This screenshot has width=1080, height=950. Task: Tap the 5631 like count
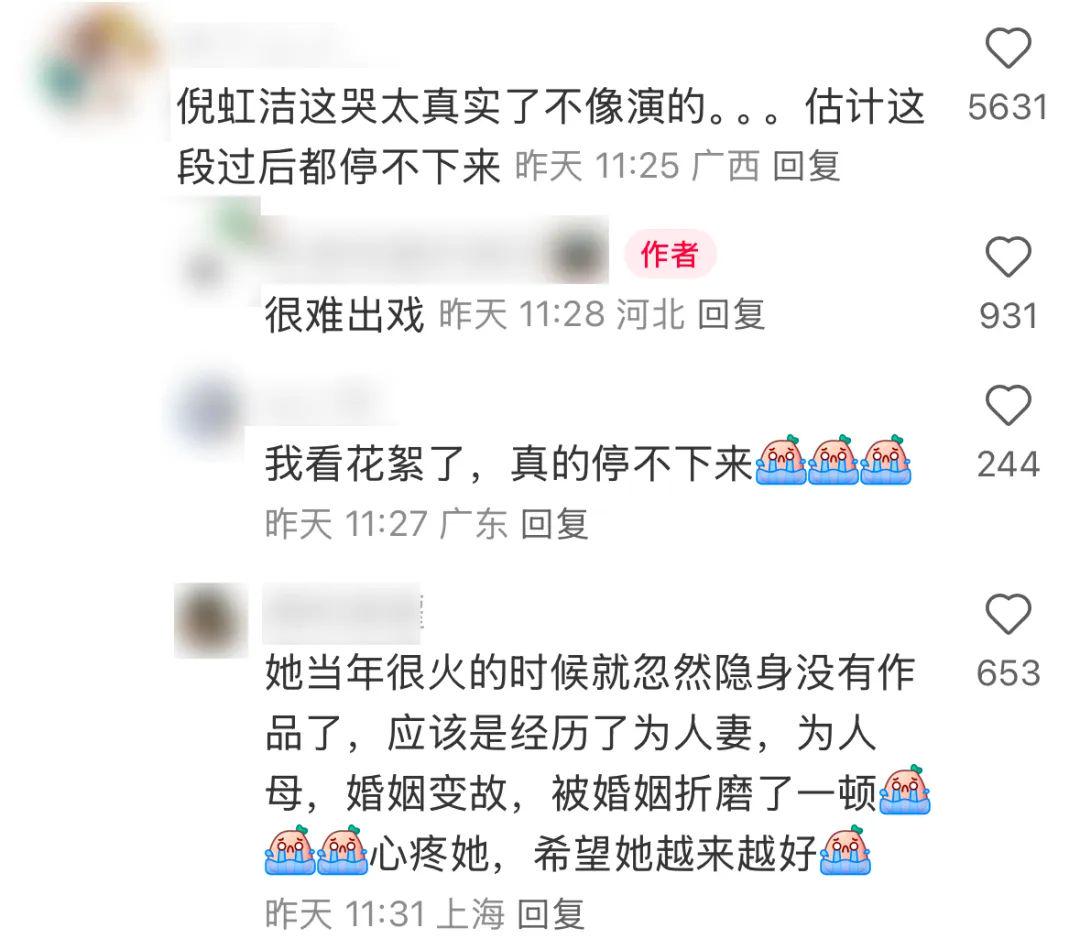pos(1008,107)
